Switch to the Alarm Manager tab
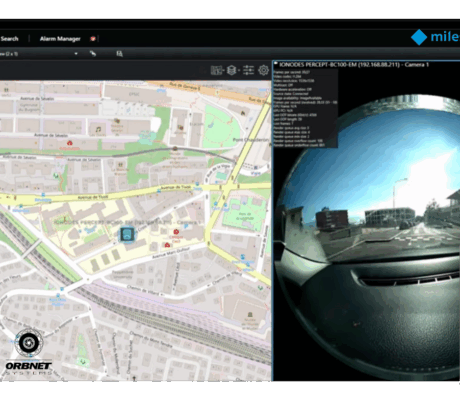The image size is (460, 400). pyautogui.click(x=60, y=39)
